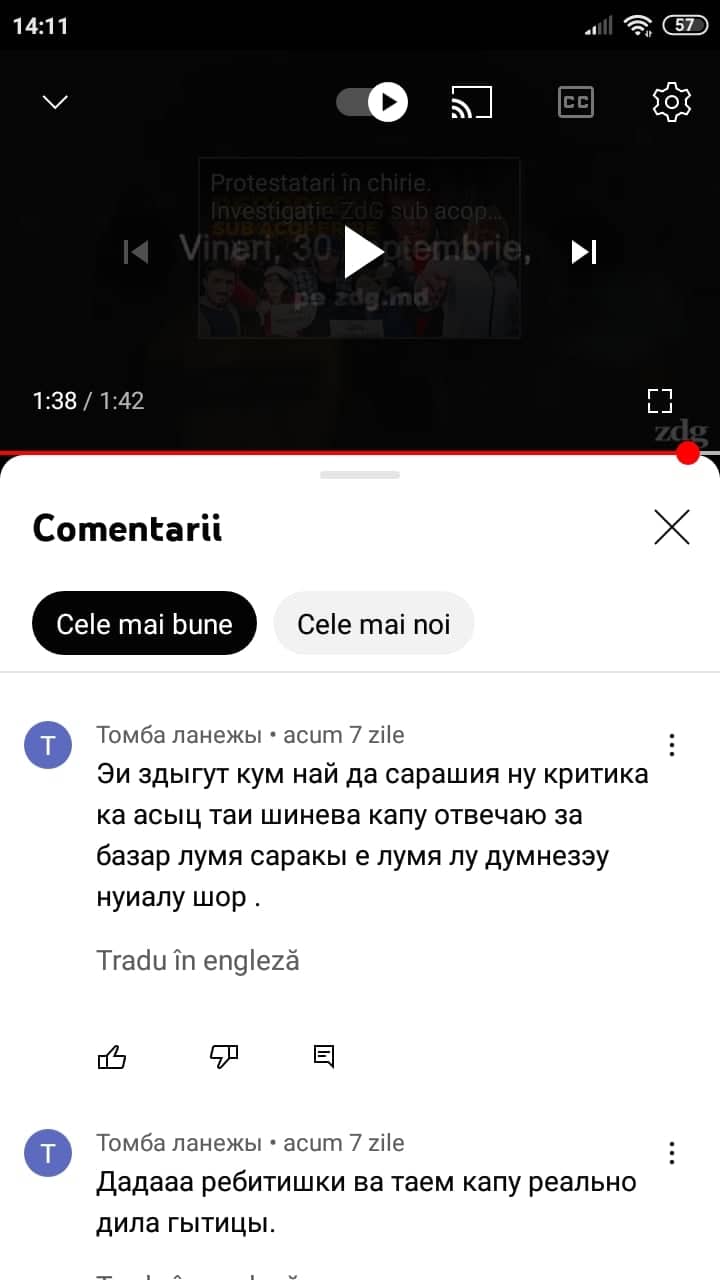The height and width of the screenshot is (1280, 720).
Task: Open options menu for first comment
Action: (672, 745)
